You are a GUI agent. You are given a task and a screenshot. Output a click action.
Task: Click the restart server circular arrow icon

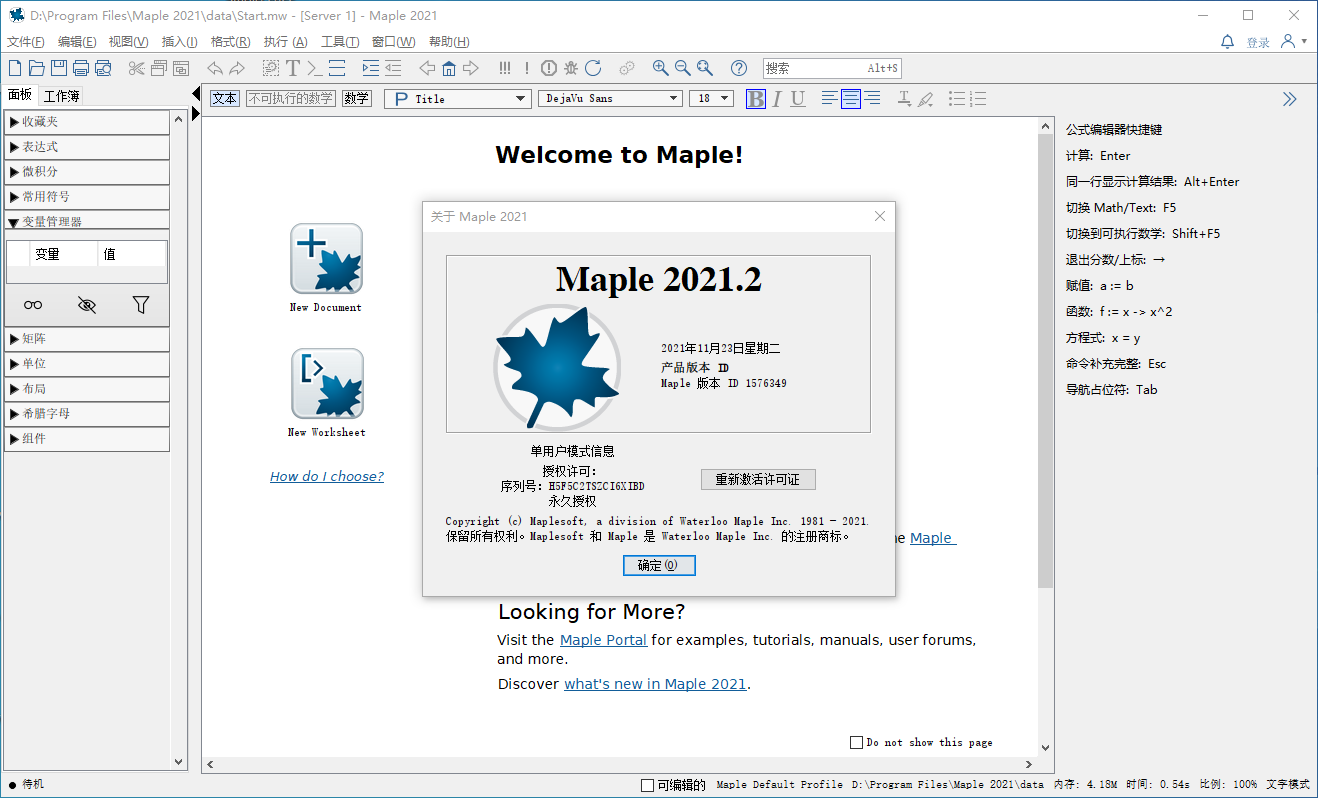click(593, 68)
